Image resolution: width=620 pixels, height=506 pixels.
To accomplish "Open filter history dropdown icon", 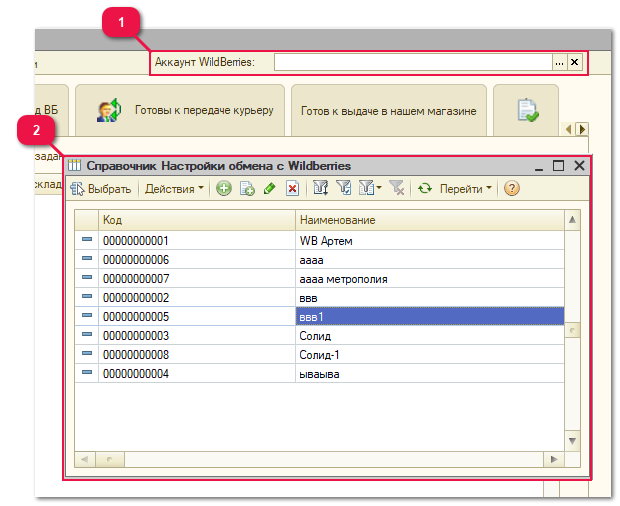I will 370,188.
